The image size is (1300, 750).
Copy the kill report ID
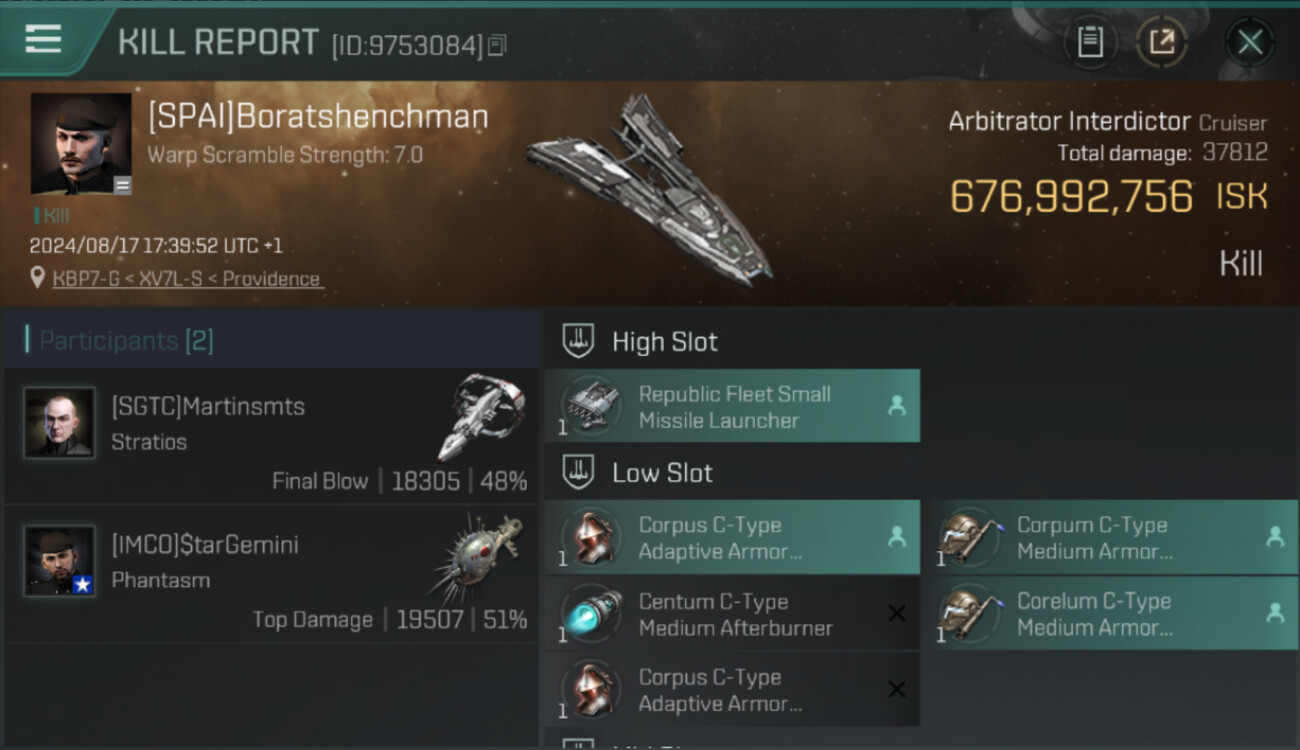point(497,45)
